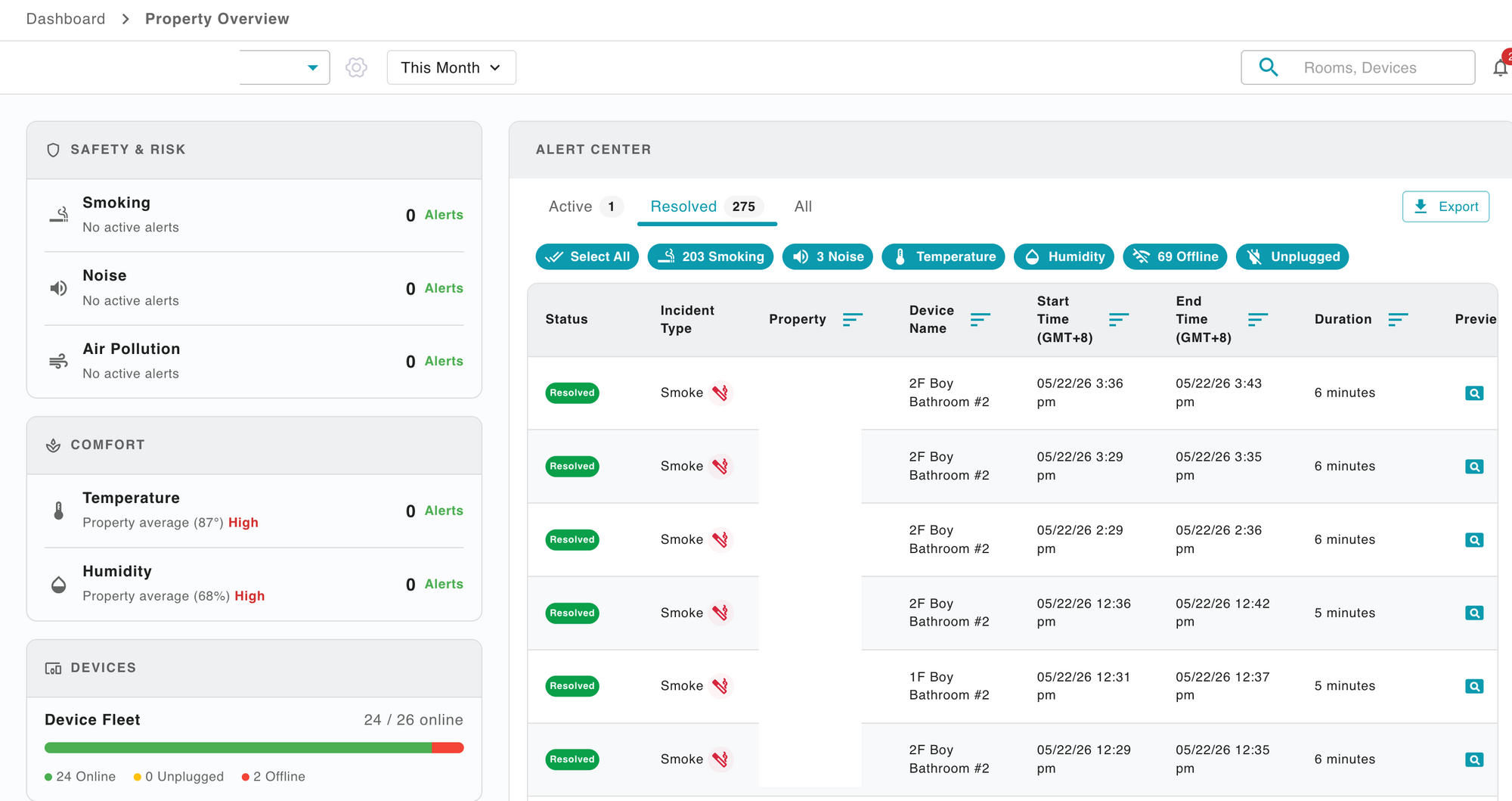1512x801 pixels.
Task: Open the settings gear beside the property selector
Action: 356,67
